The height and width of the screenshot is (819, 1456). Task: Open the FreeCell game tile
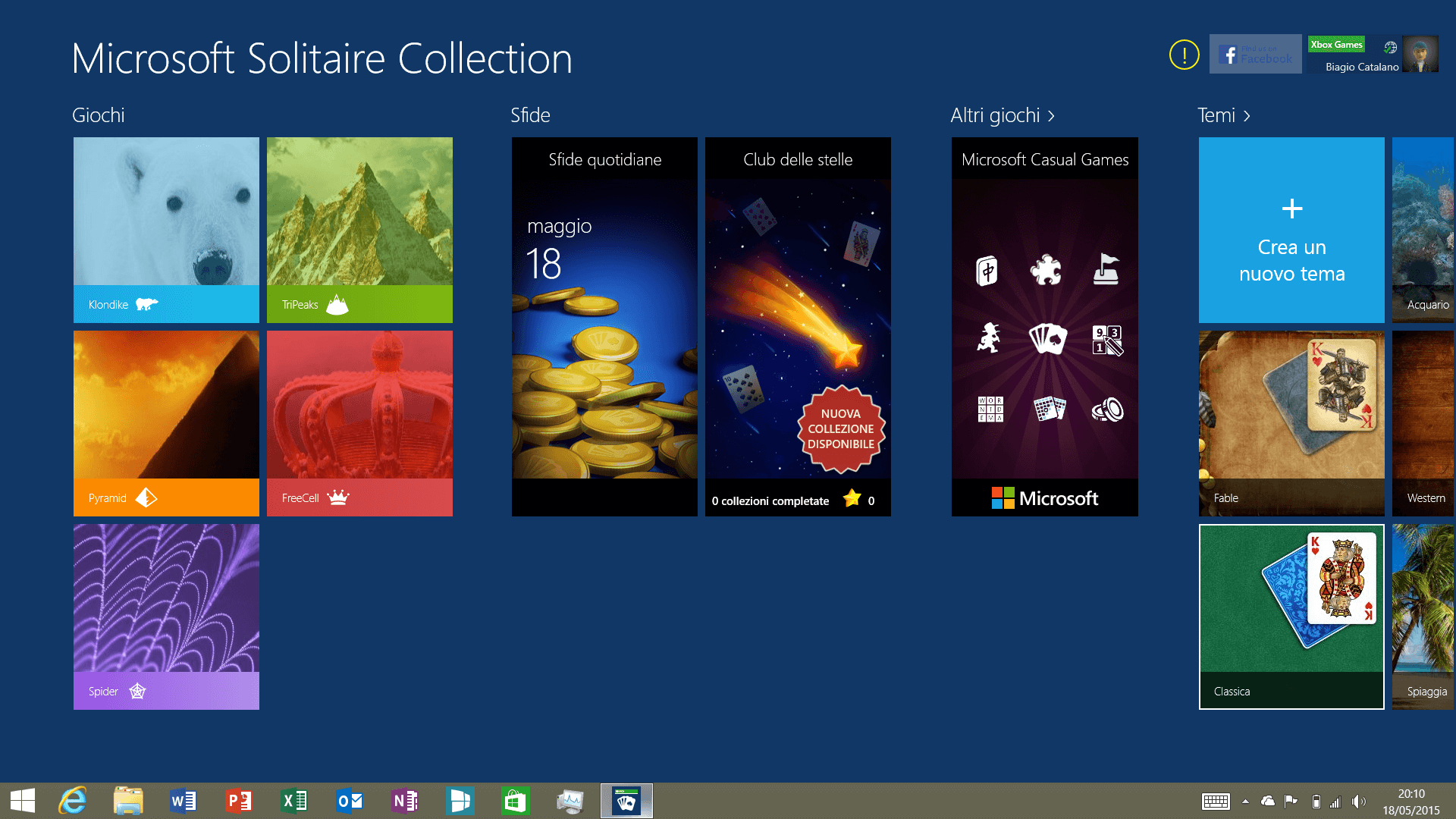coord(359,423)
